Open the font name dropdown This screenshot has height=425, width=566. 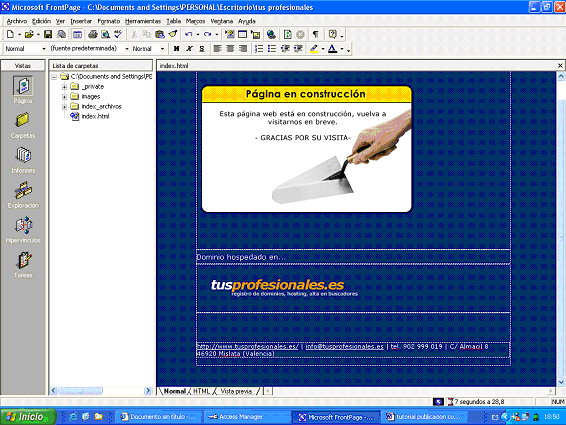click(127, 48)
